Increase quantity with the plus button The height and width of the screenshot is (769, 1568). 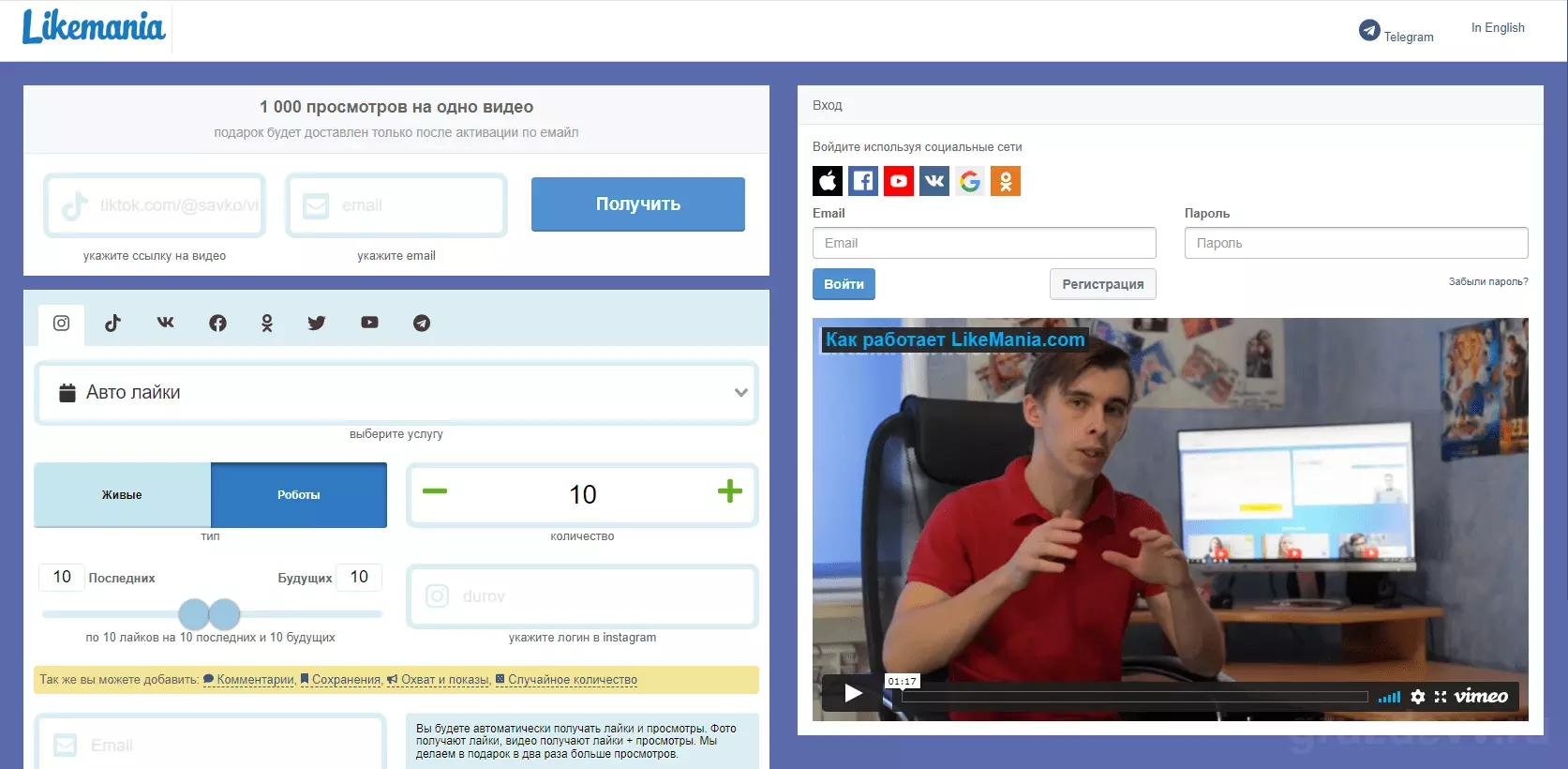730,491
